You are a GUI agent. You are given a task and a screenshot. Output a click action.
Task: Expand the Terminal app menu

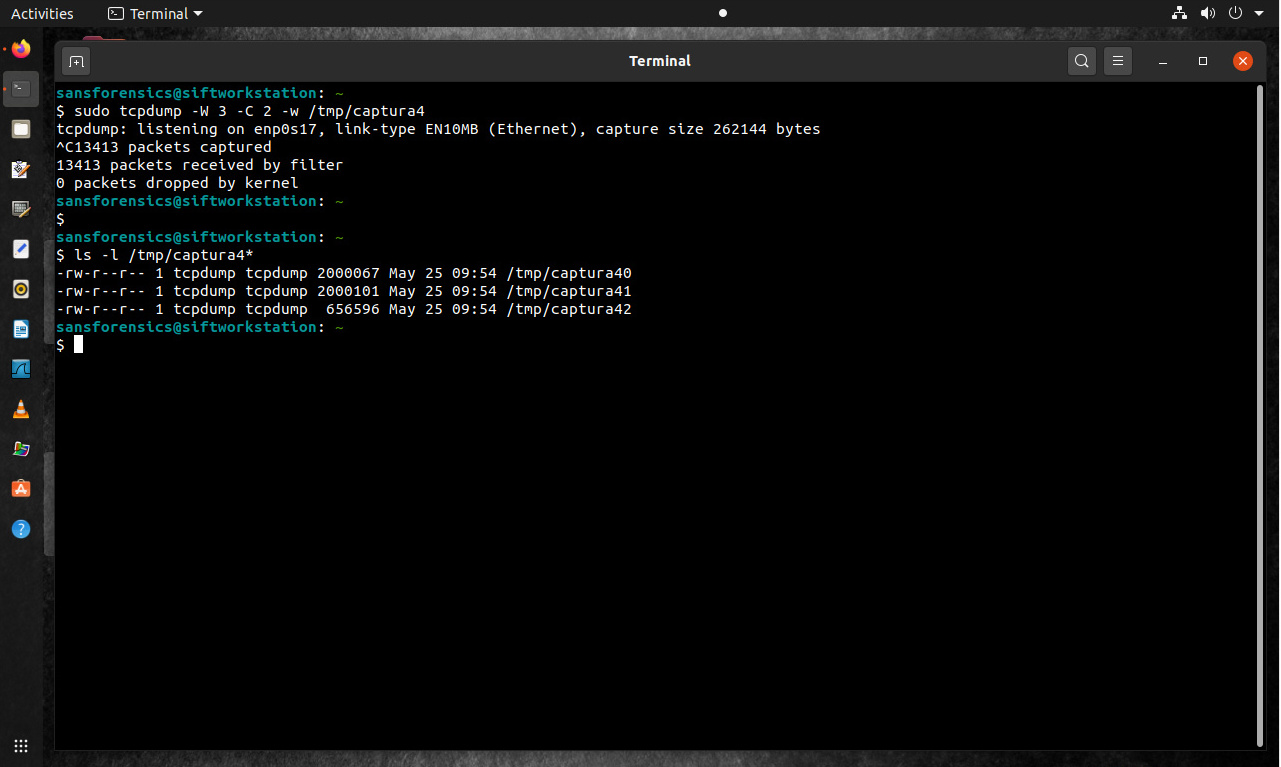(155, 13)
